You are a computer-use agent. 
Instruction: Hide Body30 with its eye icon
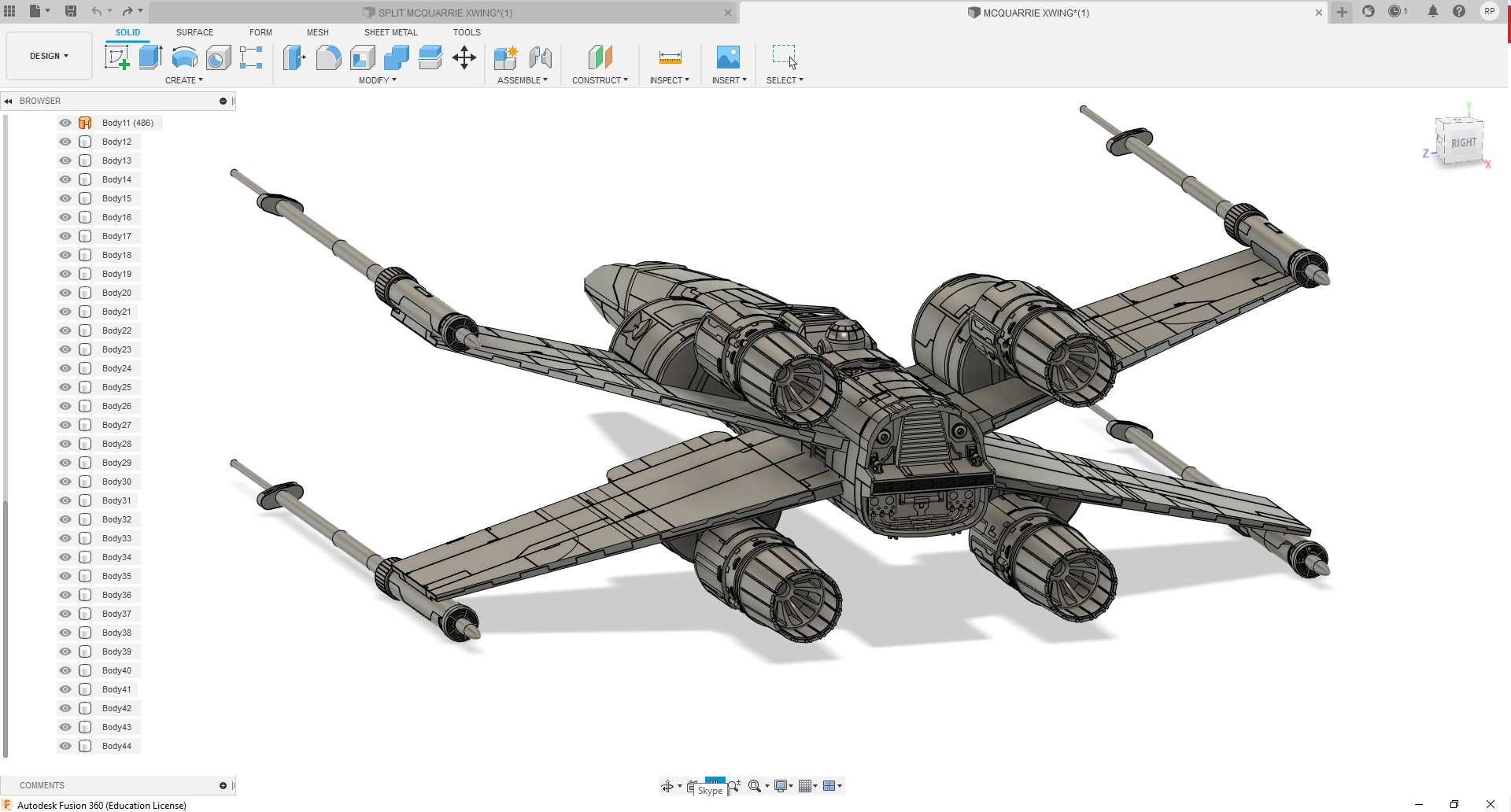65,482
